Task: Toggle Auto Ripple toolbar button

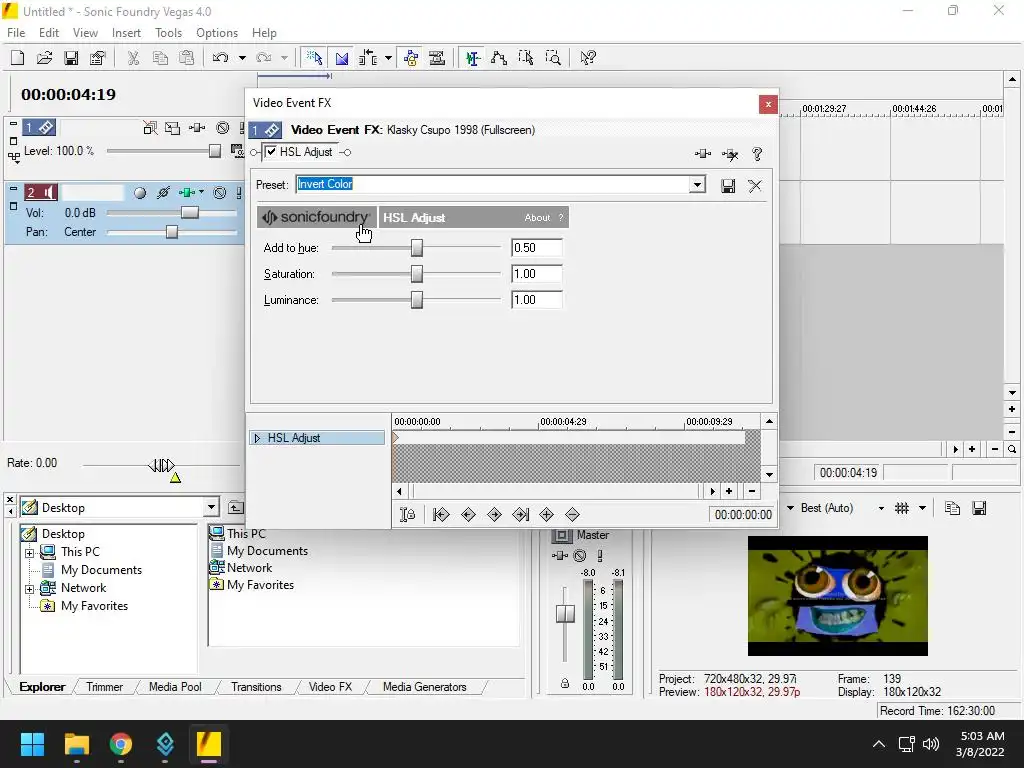Action: tap(368, 58)
